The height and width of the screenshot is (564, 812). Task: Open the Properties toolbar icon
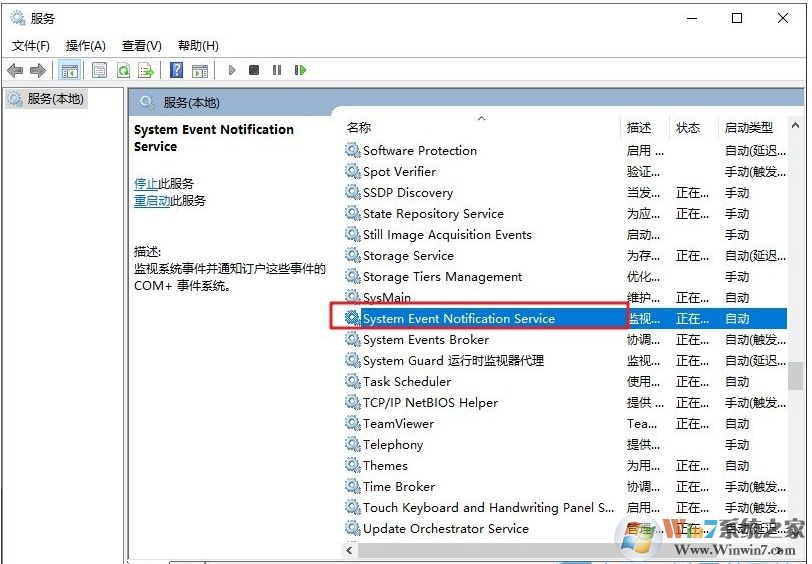[x=99, y=70]
